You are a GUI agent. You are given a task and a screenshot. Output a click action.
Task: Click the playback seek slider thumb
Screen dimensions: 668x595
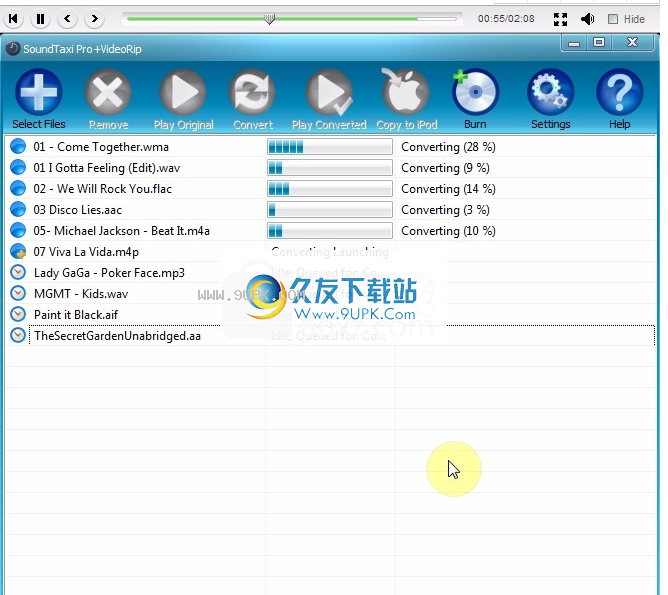coord(269,19)
